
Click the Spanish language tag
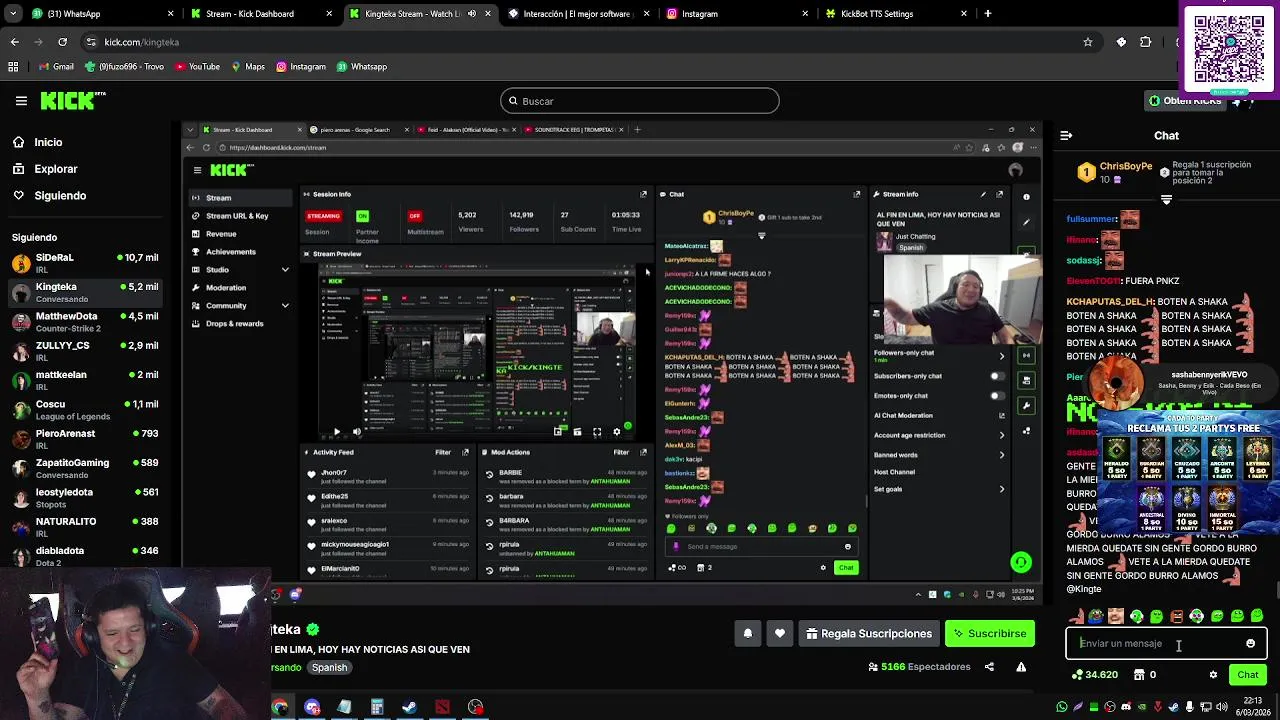pos(329,668)
